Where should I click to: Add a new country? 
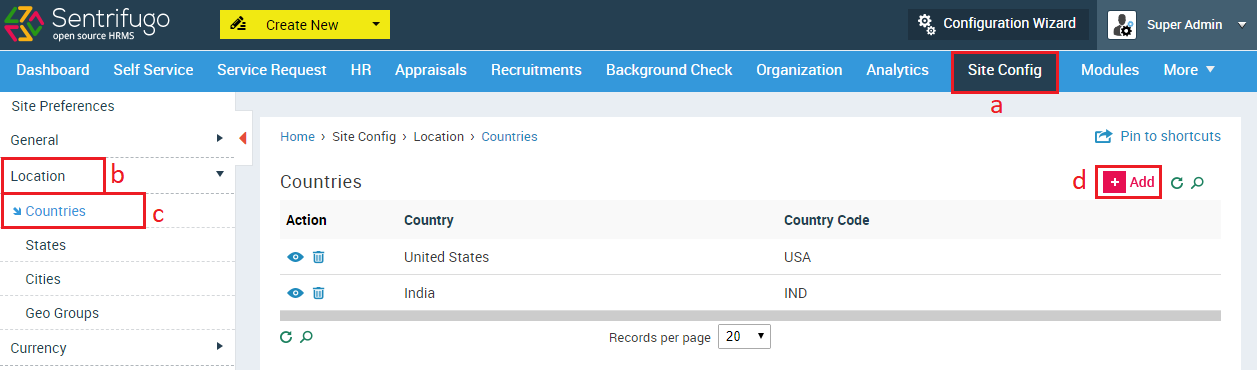1129,182
